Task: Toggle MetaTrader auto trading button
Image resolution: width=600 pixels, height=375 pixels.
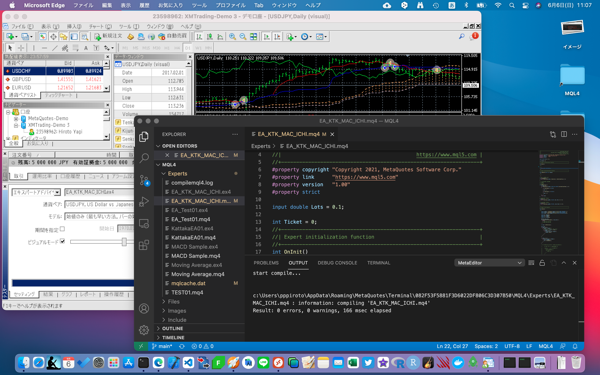Action: (x=173, y=36)
